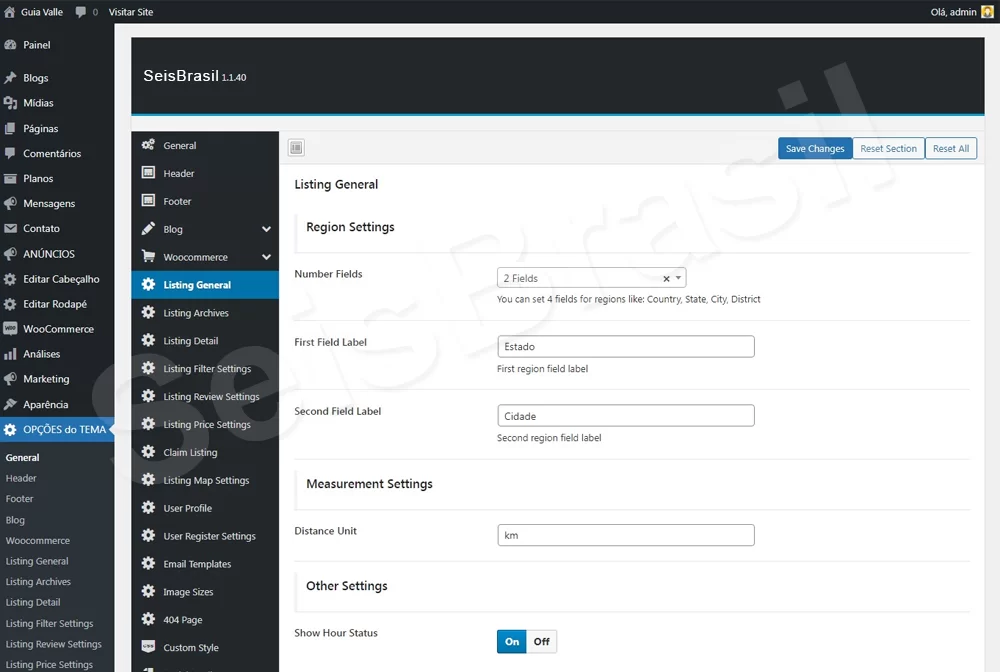Expand the Blog options section
Screen dimensions: 1000x672
tap(266, 229)
